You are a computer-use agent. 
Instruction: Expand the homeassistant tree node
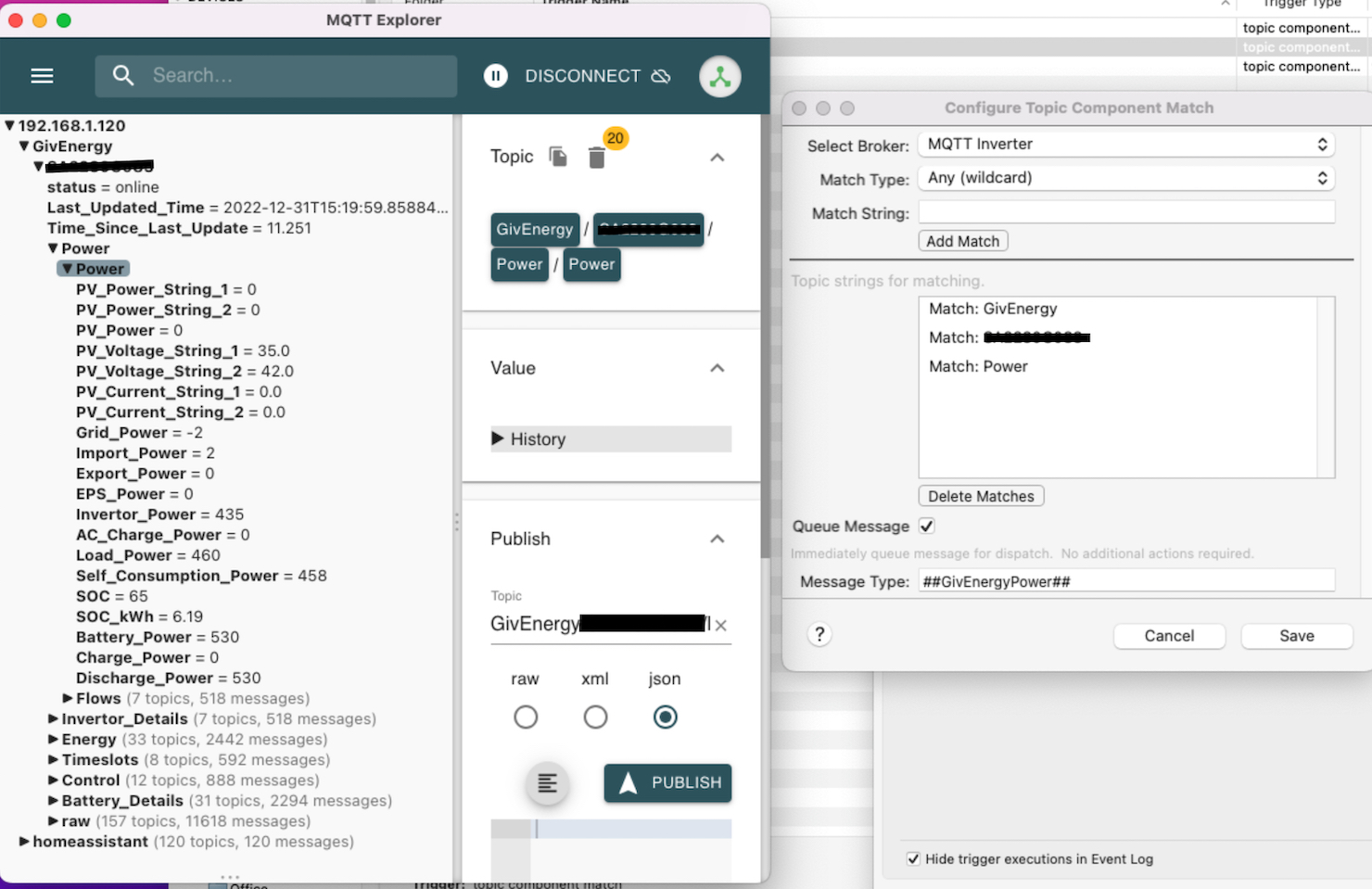(24, 841)
